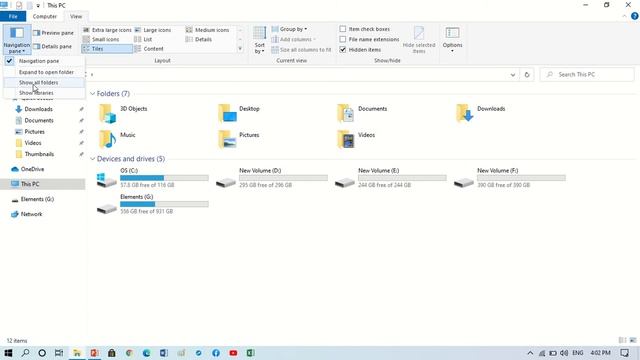Open the address bar history dropdown
The height and width of the screenshot is (360, 640).
click(513, 75)
